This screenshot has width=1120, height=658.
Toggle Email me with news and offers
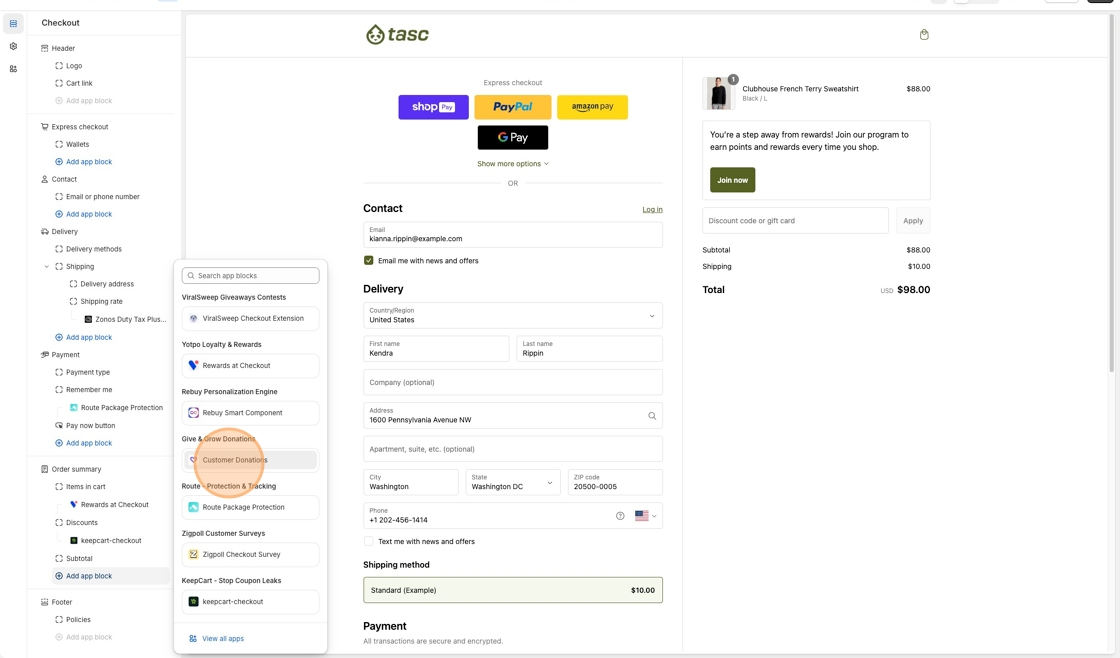369,261
